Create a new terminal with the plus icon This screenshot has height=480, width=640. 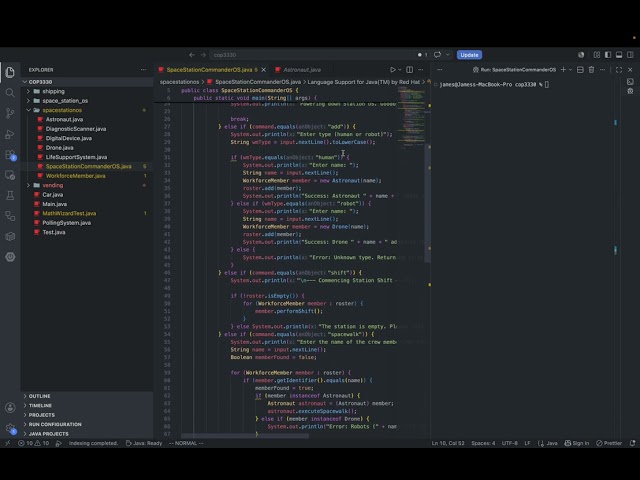[563, 70]
